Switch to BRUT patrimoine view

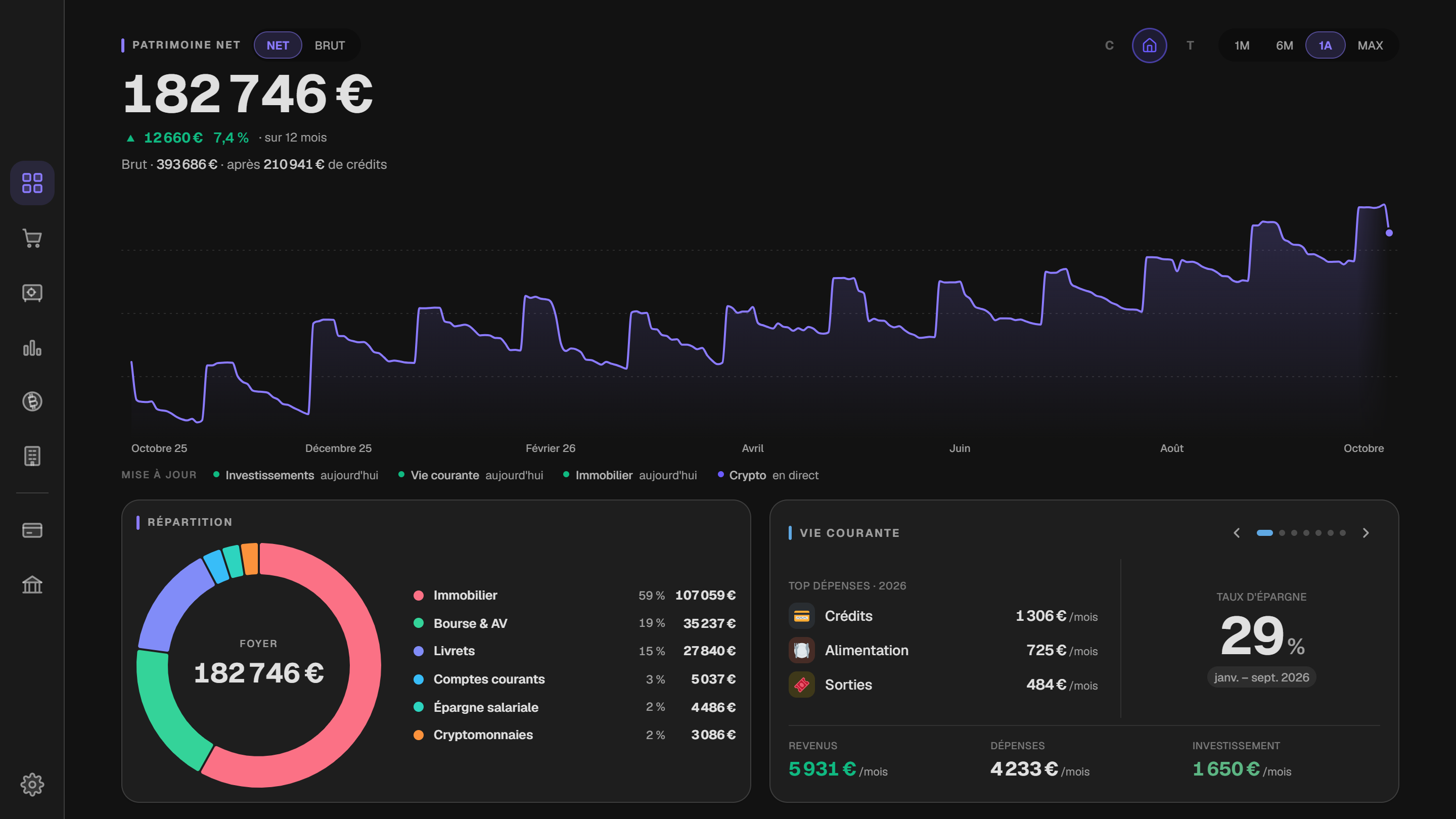point(330,45)
